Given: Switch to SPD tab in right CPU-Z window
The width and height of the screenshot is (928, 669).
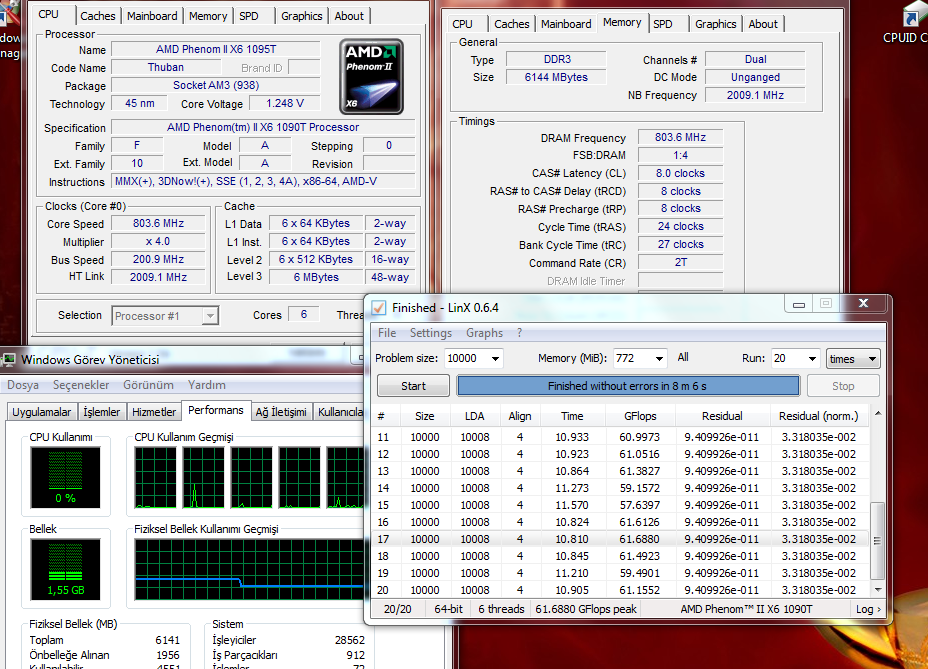Looking at the screenshot, I should click(662, 24).
